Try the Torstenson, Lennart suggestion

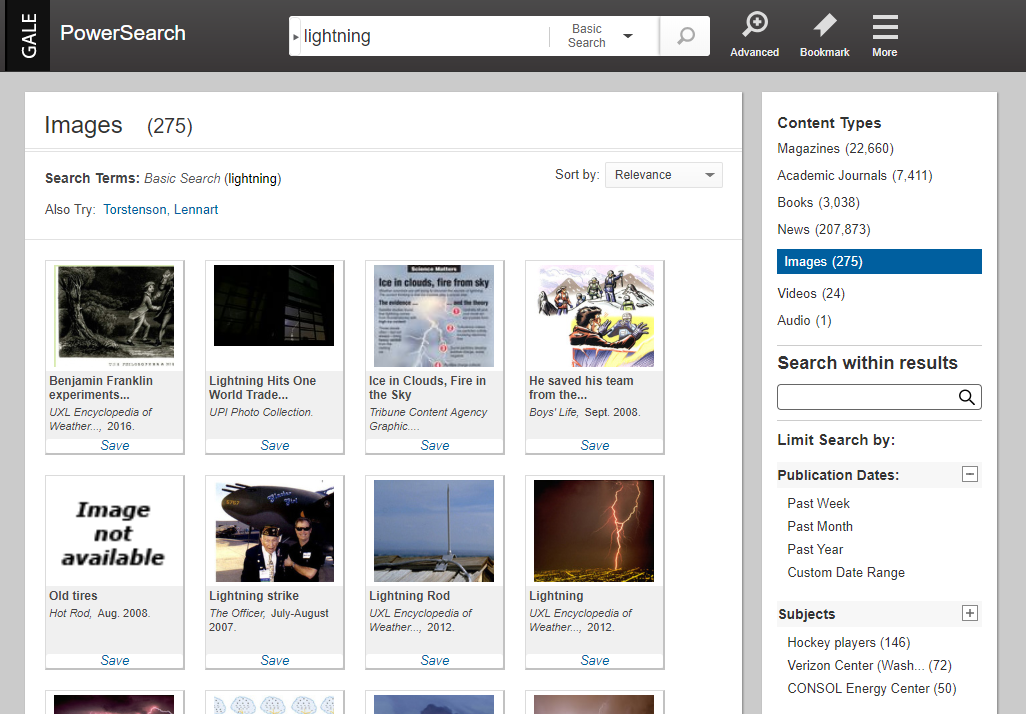160,209
